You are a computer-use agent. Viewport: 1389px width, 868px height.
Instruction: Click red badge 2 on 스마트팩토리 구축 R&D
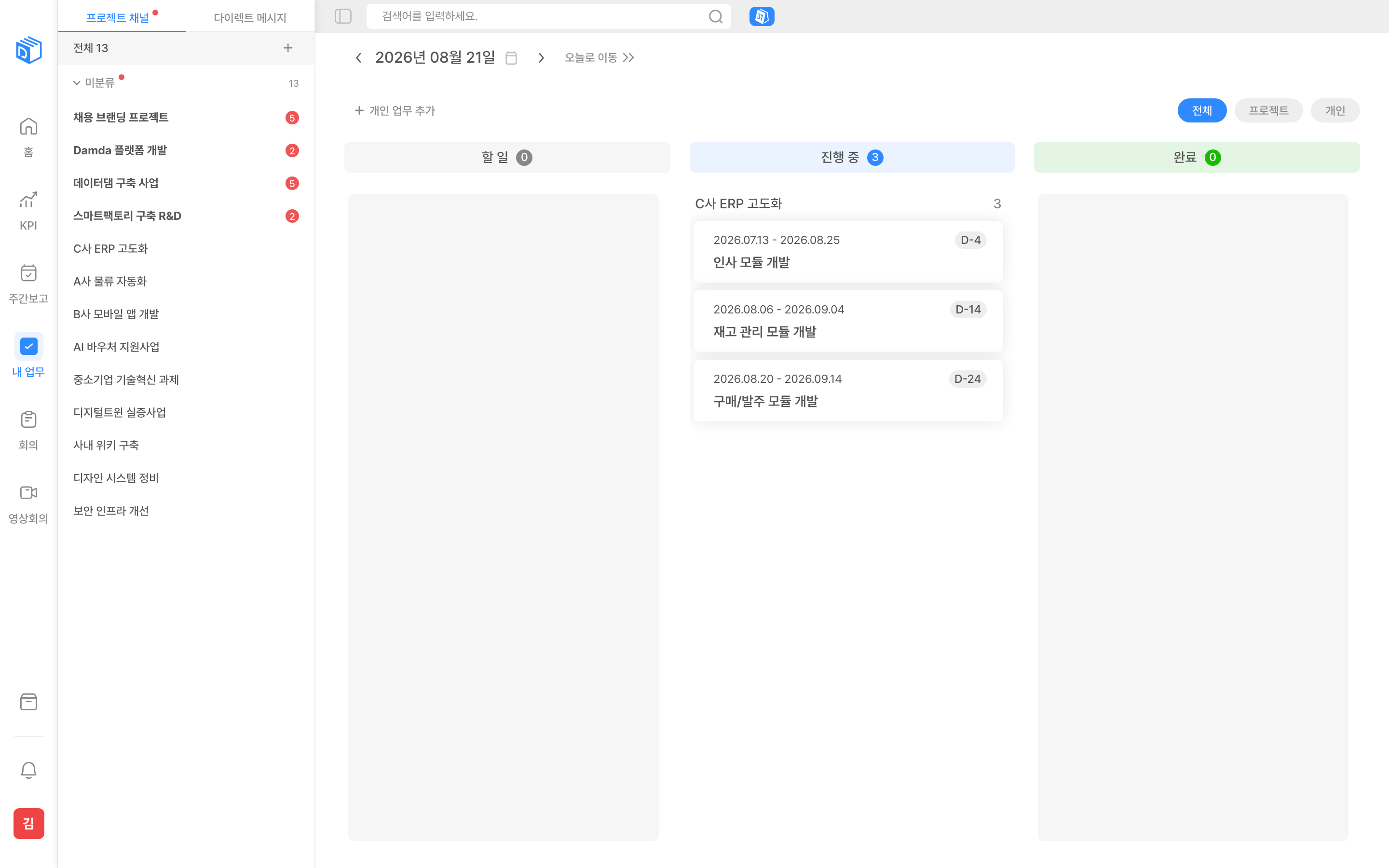point(292,216)
